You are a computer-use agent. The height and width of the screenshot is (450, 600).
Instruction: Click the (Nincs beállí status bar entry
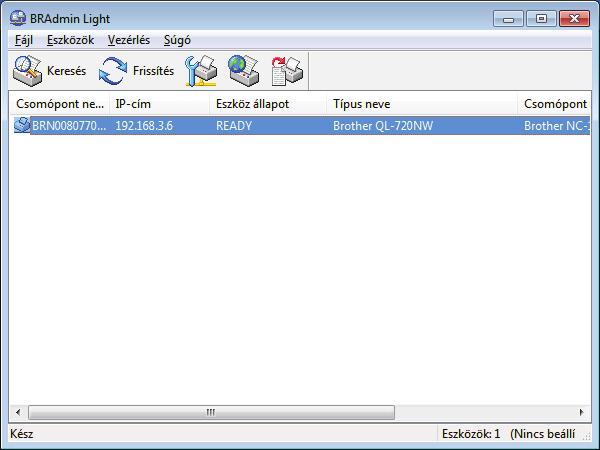[543, 434]
